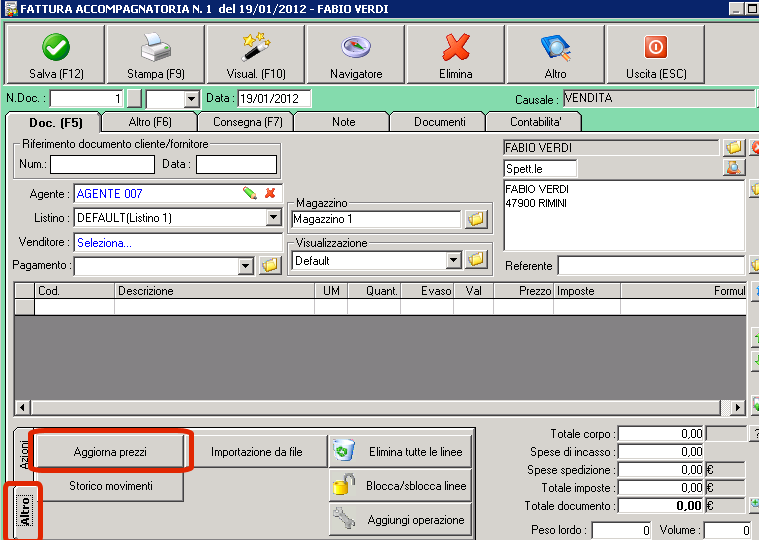Click the Volume field
This screenshot has width=759, height=540.
pos(728,530)
